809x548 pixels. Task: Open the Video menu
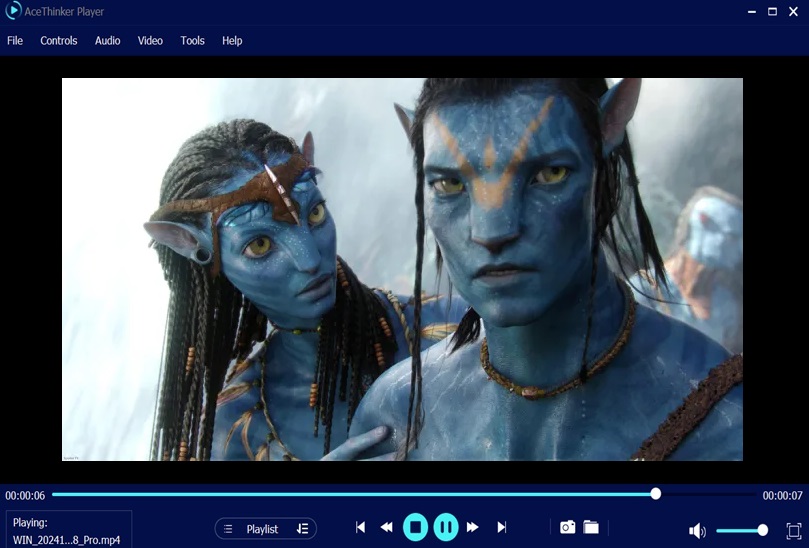150,41
